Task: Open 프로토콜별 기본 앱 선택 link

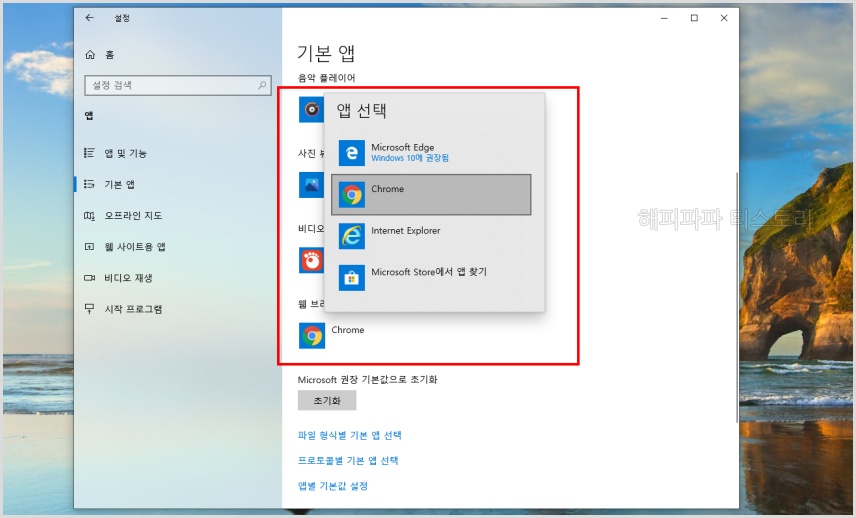Action: [x=348, y=460]
